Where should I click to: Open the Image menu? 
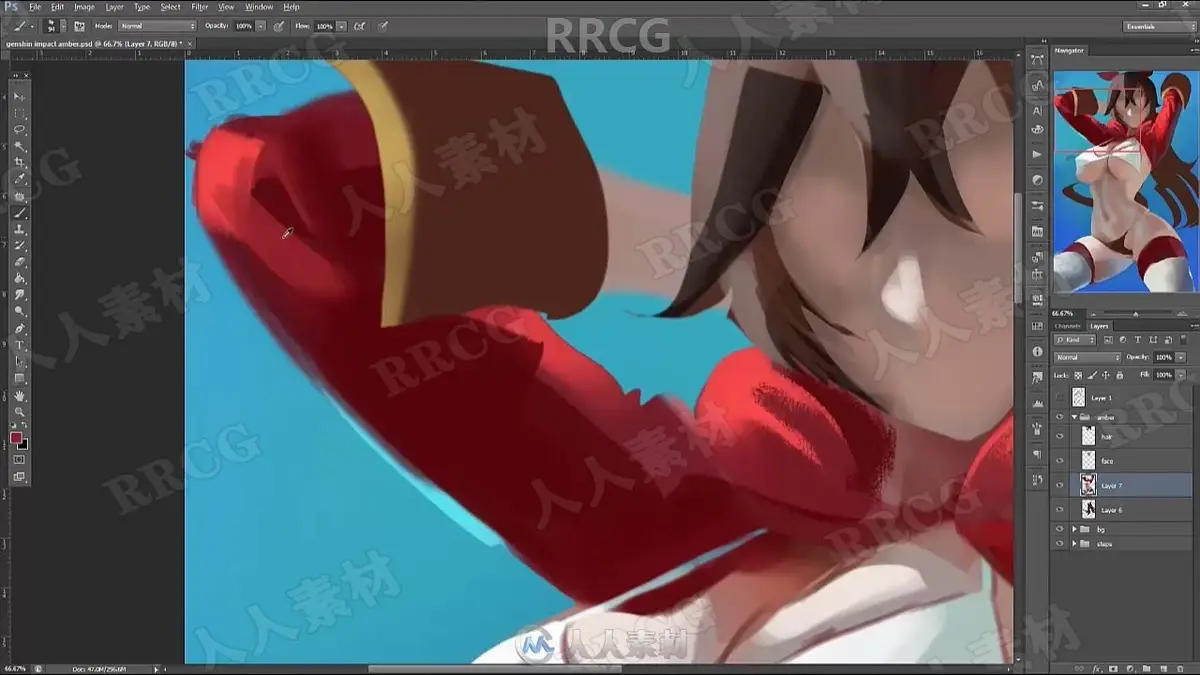click(x=85, y=7)
